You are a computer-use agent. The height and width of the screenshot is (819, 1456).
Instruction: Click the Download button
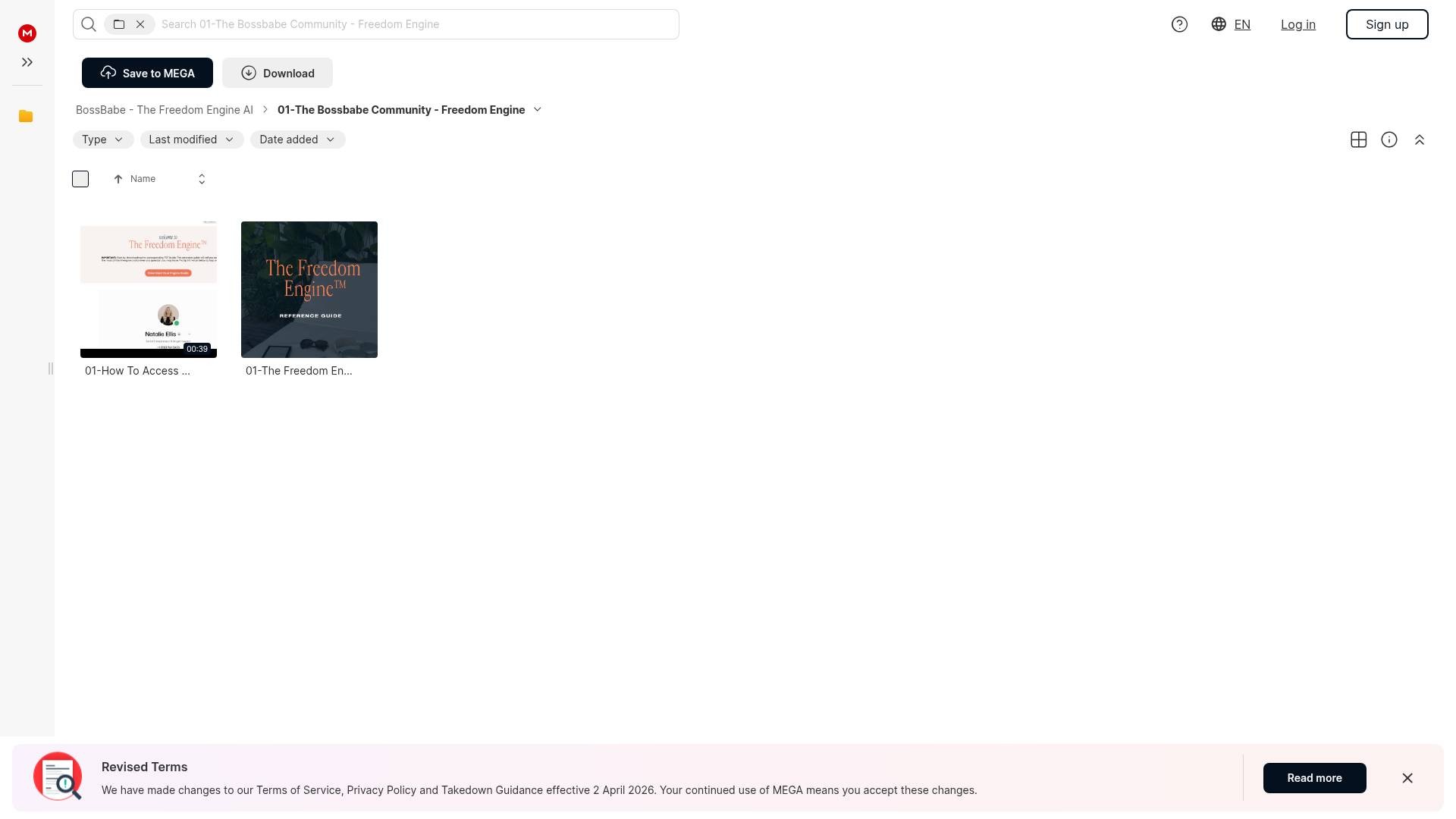(278, 73)
